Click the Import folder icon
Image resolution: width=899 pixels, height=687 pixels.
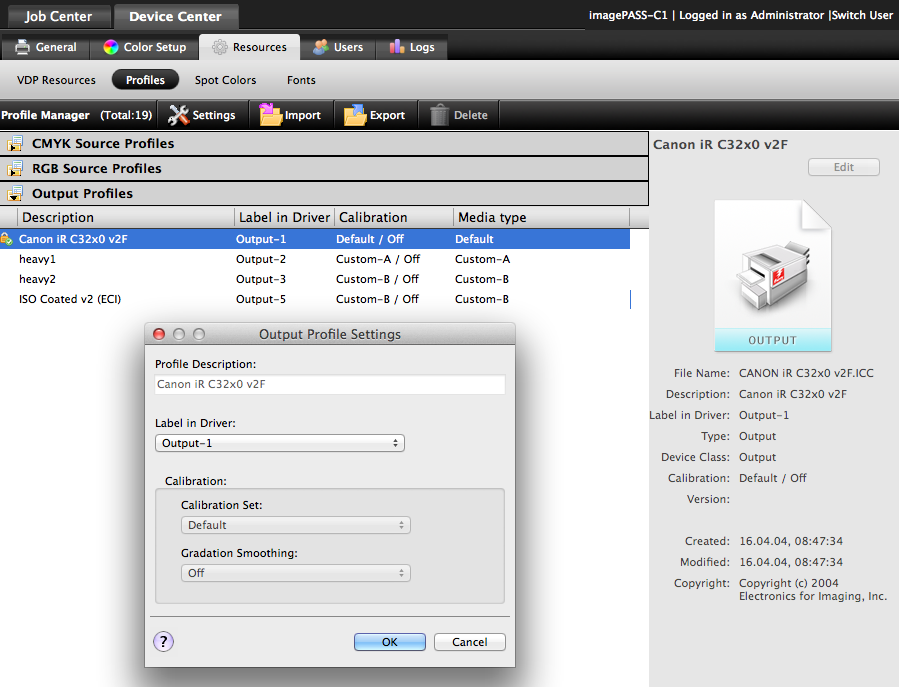coord(271,114)
